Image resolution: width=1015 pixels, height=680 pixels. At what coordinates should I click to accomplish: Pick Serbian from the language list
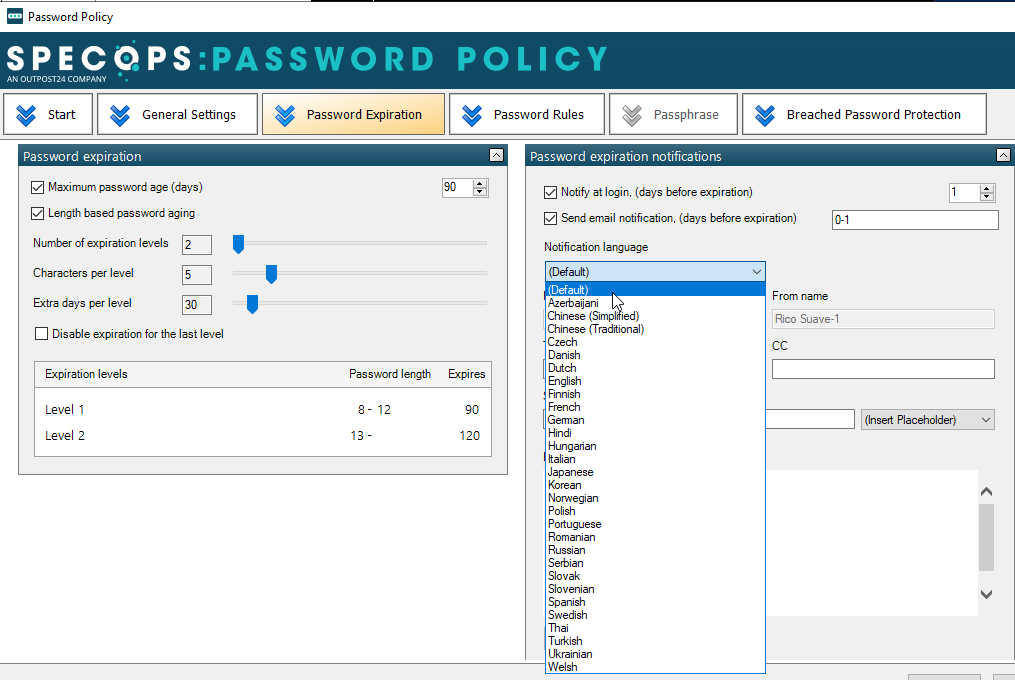tap(655, 563)
